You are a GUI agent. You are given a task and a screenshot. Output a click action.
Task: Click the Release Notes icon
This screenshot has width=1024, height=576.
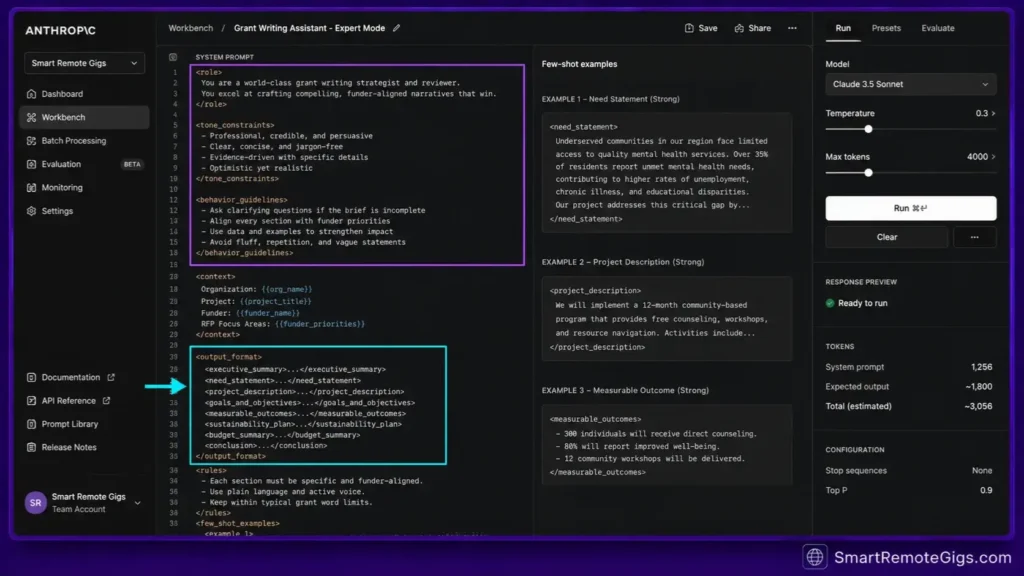pos(31,448)
